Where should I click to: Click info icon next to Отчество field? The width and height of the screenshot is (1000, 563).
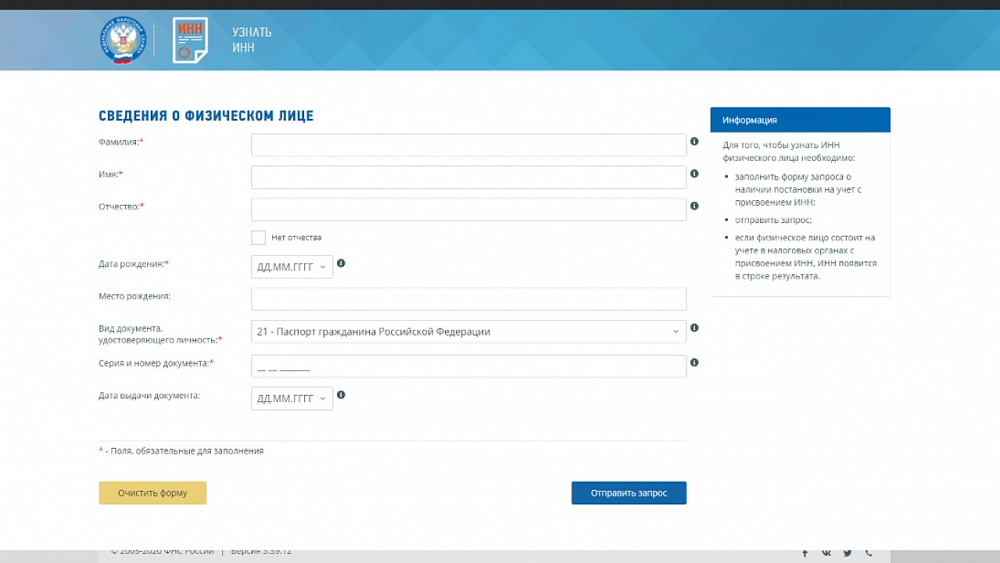(x=694, y=206)
